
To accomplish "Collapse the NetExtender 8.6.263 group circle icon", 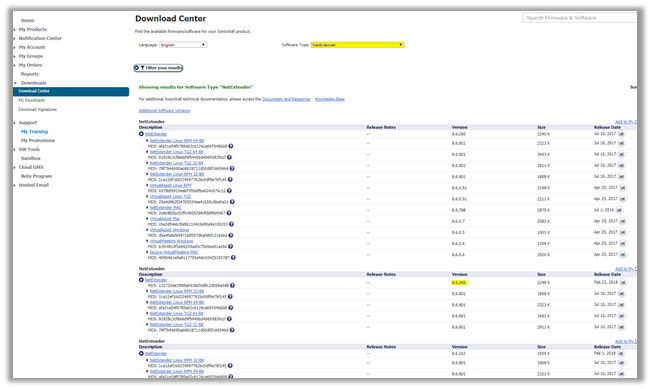I will click(141, 353).
